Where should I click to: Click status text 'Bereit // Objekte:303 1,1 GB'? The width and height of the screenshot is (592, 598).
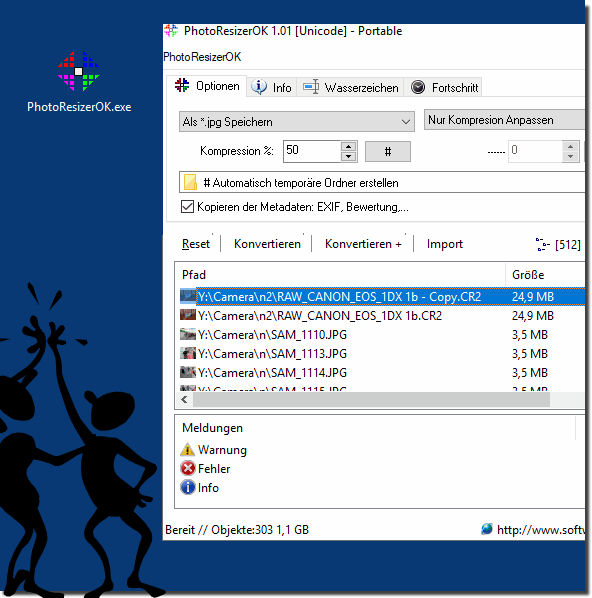tap(237, 530)
